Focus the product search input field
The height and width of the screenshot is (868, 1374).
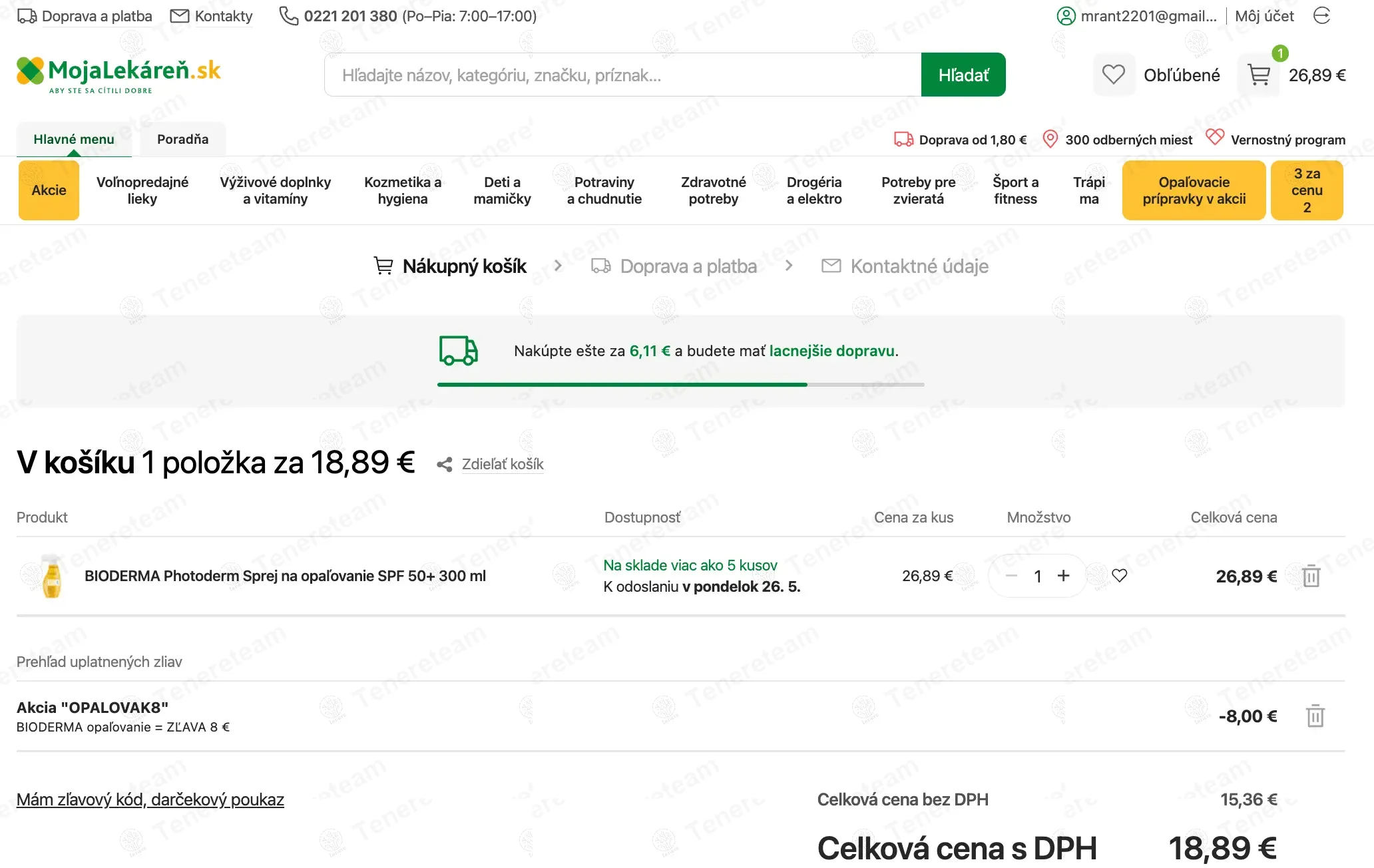tap(622, 75)
